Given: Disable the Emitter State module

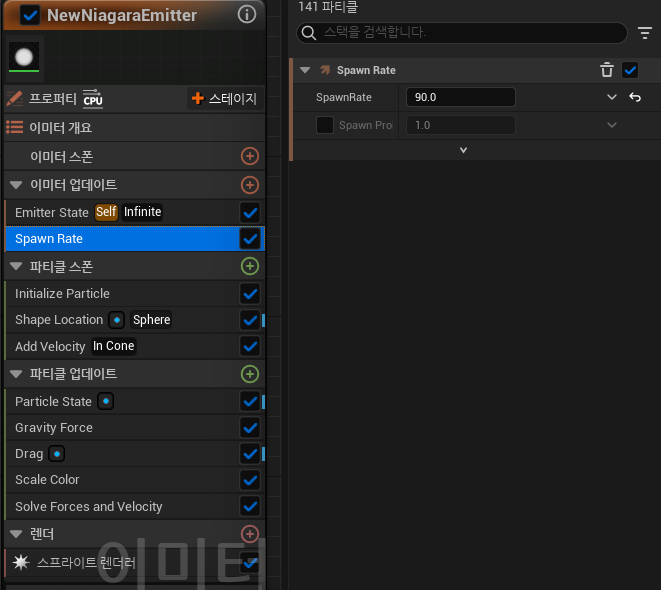Looking at the screenshot, I should coord(250,212).
